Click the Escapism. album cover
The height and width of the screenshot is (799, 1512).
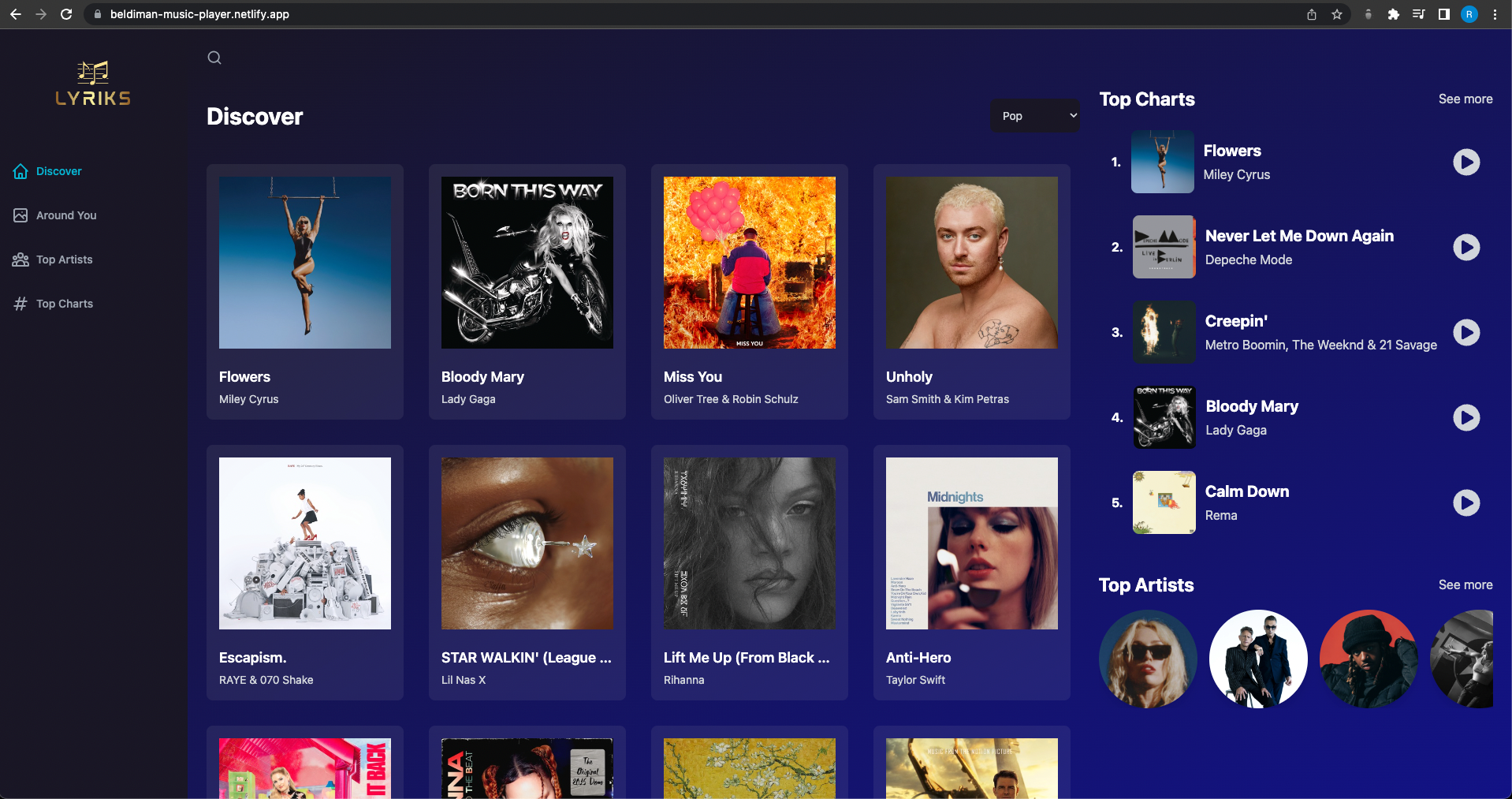coord(305,543)
